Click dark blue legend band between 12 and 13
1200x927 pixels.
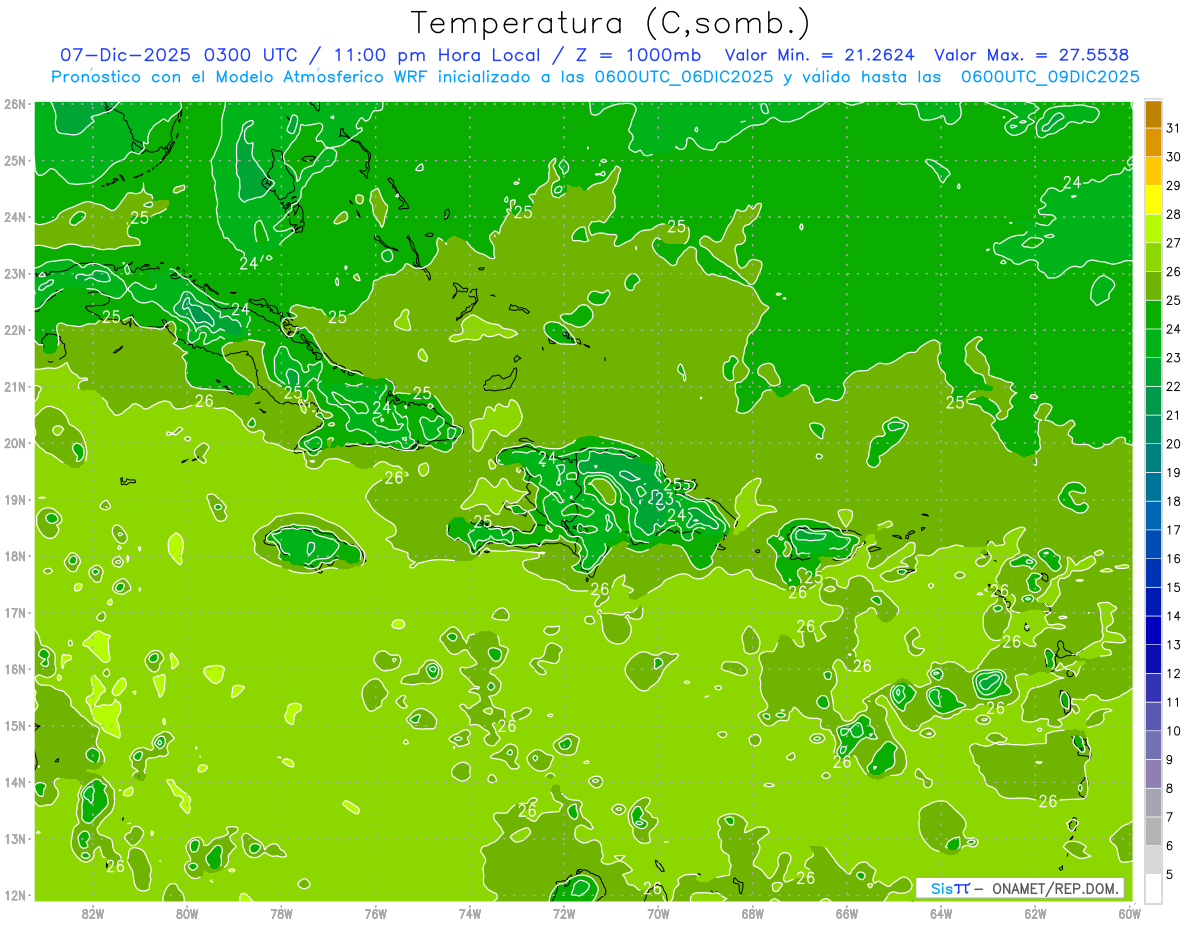click(x=1153, y=658)
